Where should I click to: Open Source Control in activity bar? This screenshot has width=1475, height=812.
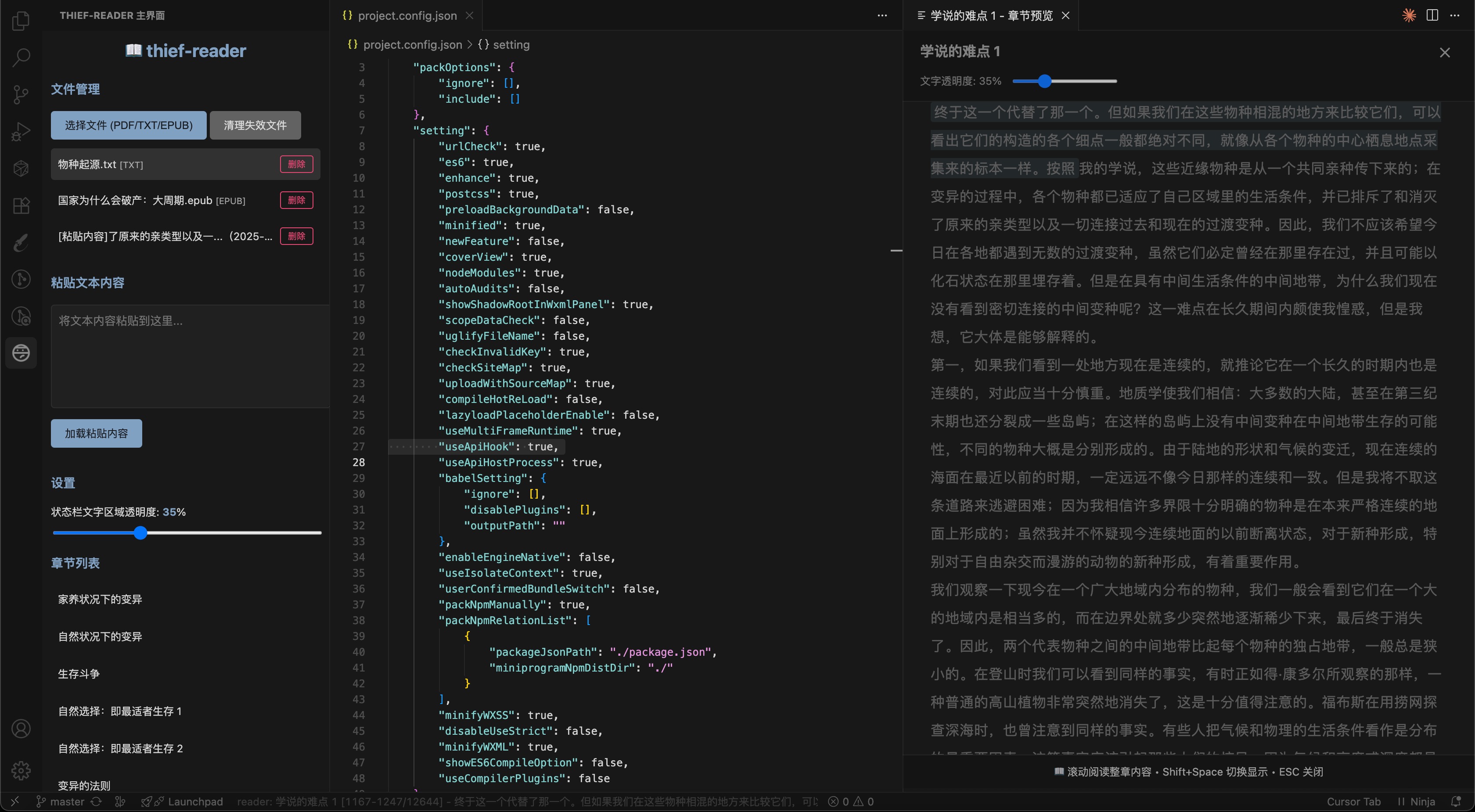(x=21, y=94)
